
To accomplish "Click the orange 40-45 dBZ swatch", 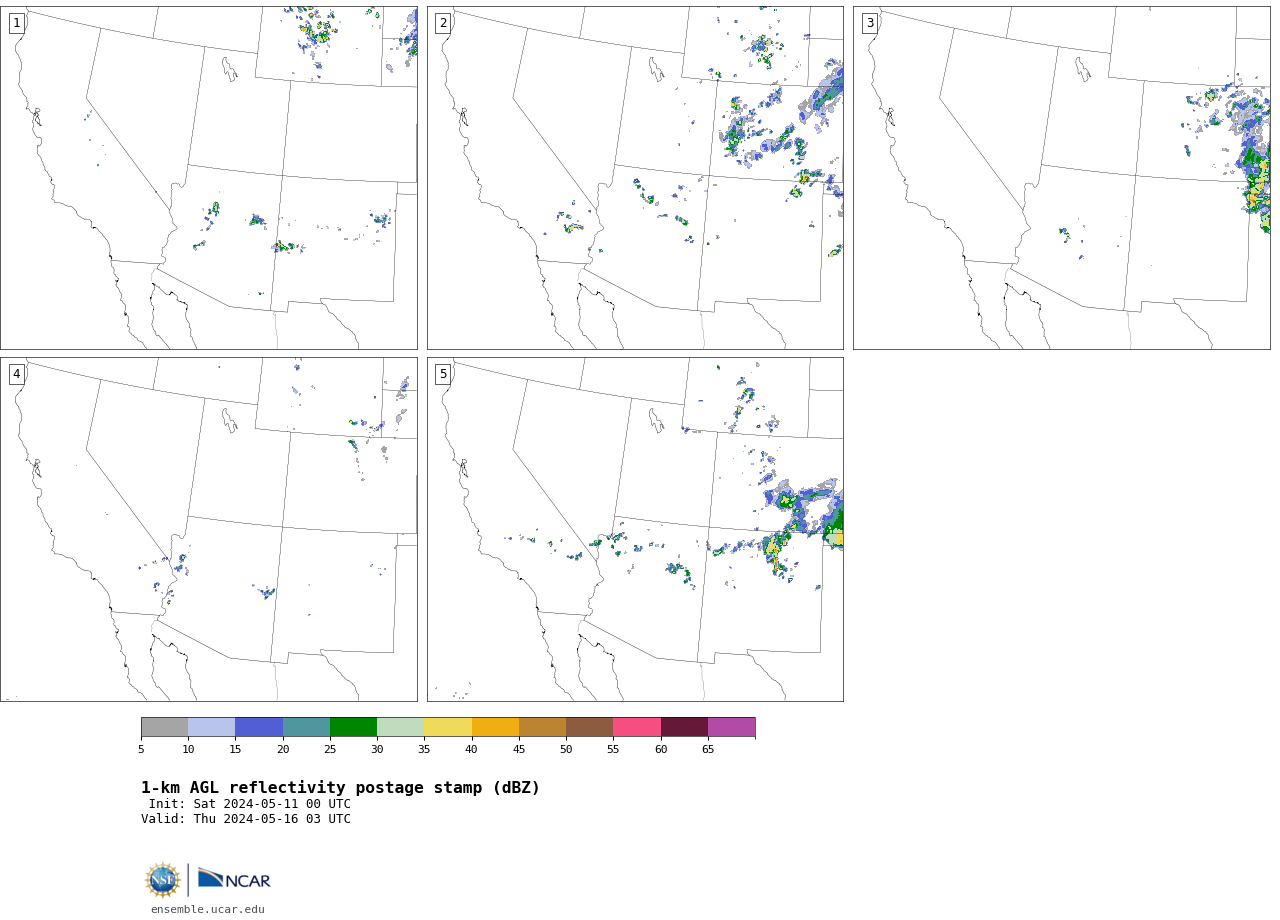I will tap(495, 727).
